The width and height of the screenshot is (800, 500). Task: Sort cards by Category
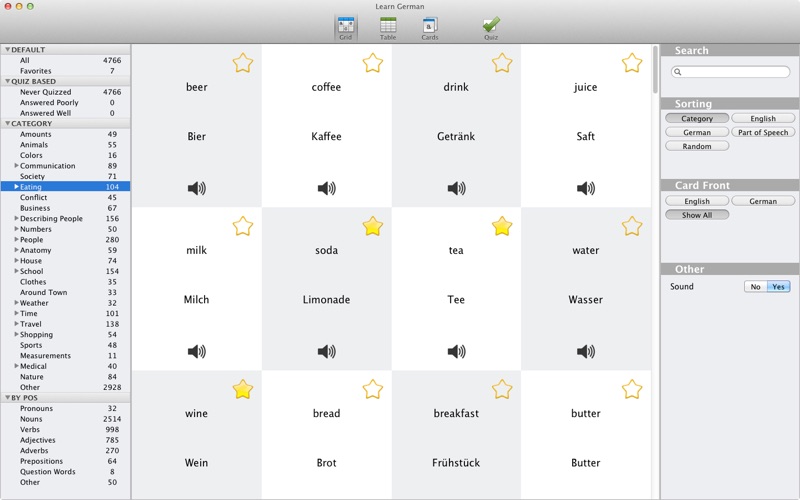click(x=697, y=118)
